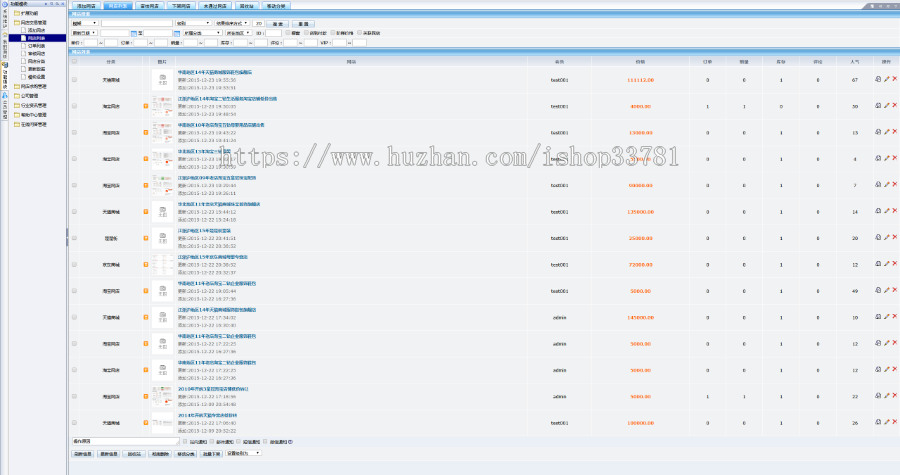
Task: Click the copy icon for the 145000.00 listing
Action: point(878,317)
